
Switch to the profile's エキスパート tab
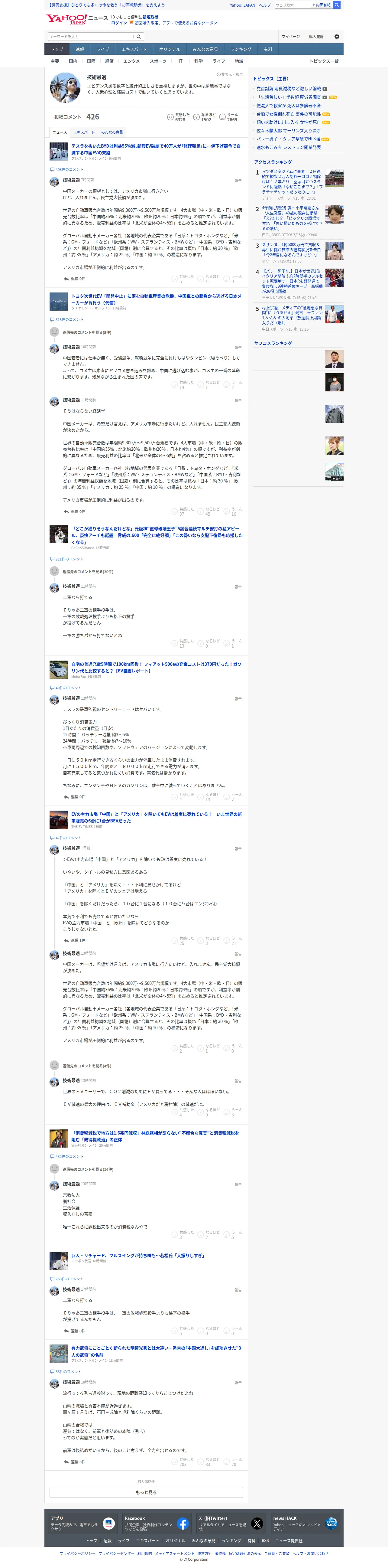click(x=84, y=132)
